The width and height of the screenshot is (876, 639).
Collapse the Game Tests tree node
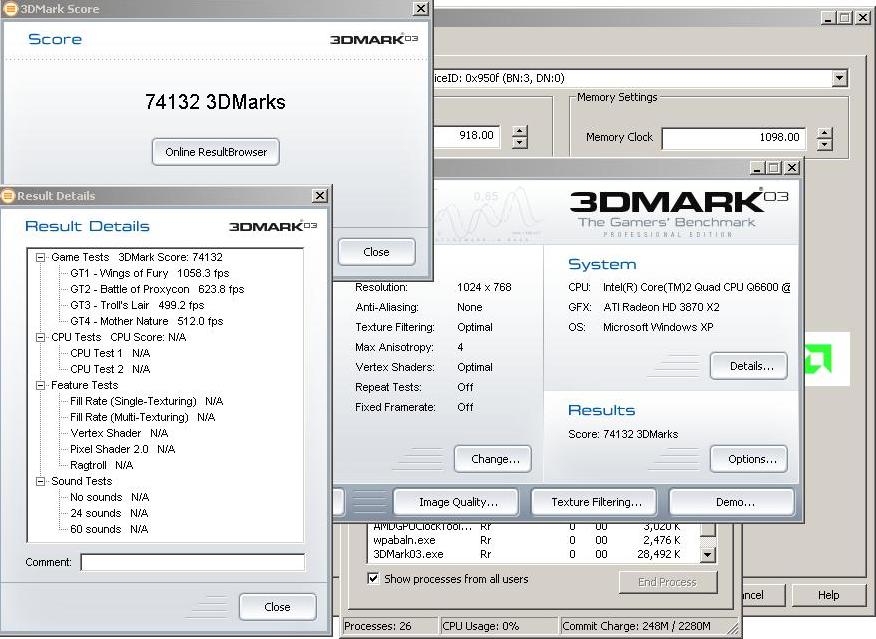click(x=40, y=257)
